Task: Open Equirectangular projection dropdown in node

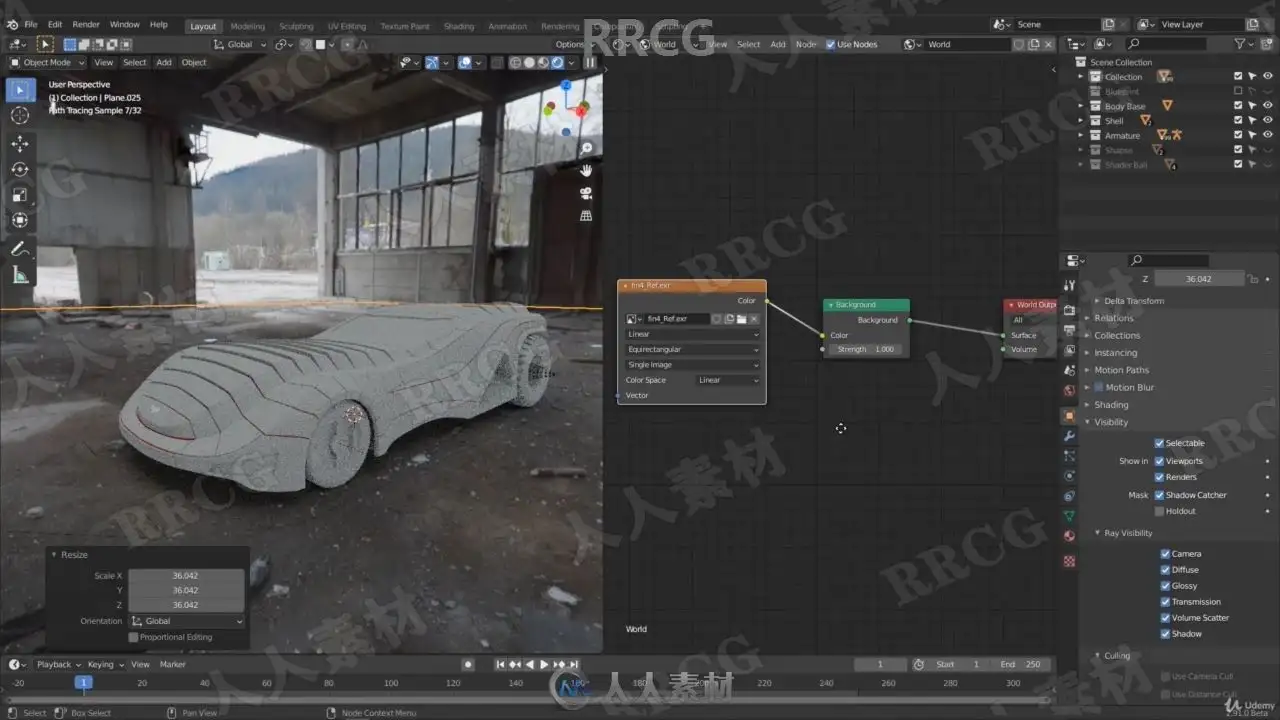Action: pyautogui.click(x=692, y=349)
